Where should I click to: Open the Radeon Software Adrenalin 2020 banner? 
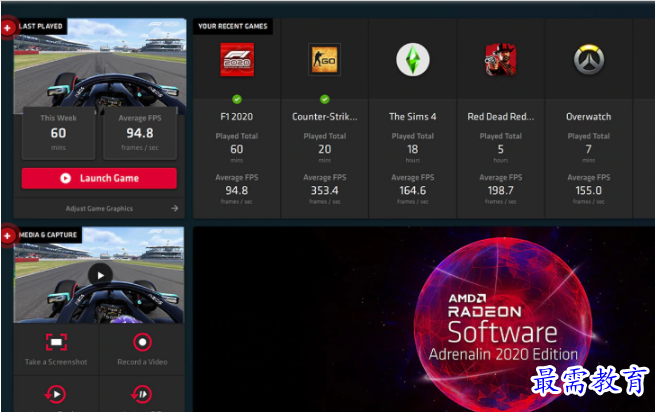(424, 319)
